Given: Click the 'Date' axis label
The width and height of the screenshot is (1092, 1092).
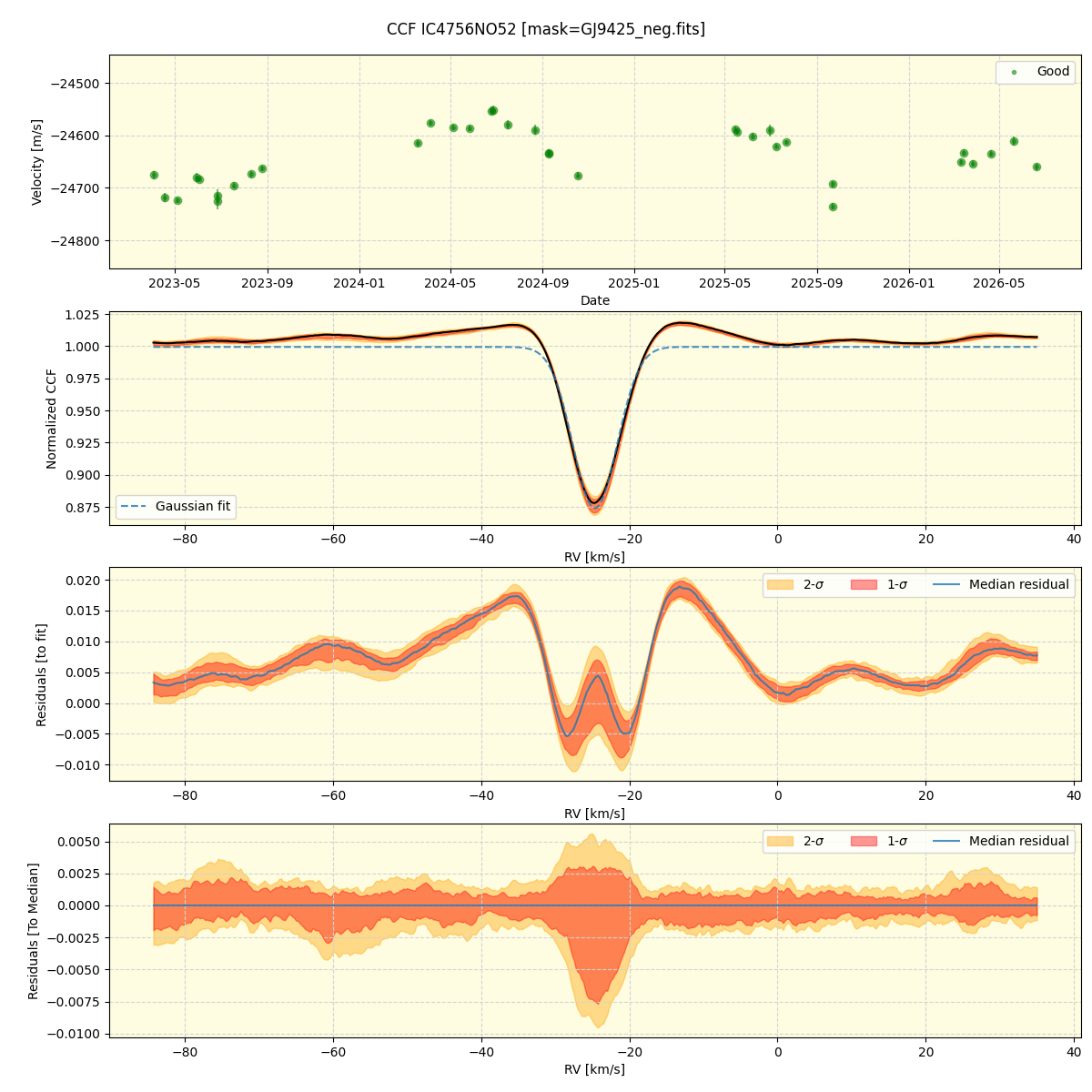Looking at the screenshot, I should pos(595,300).
